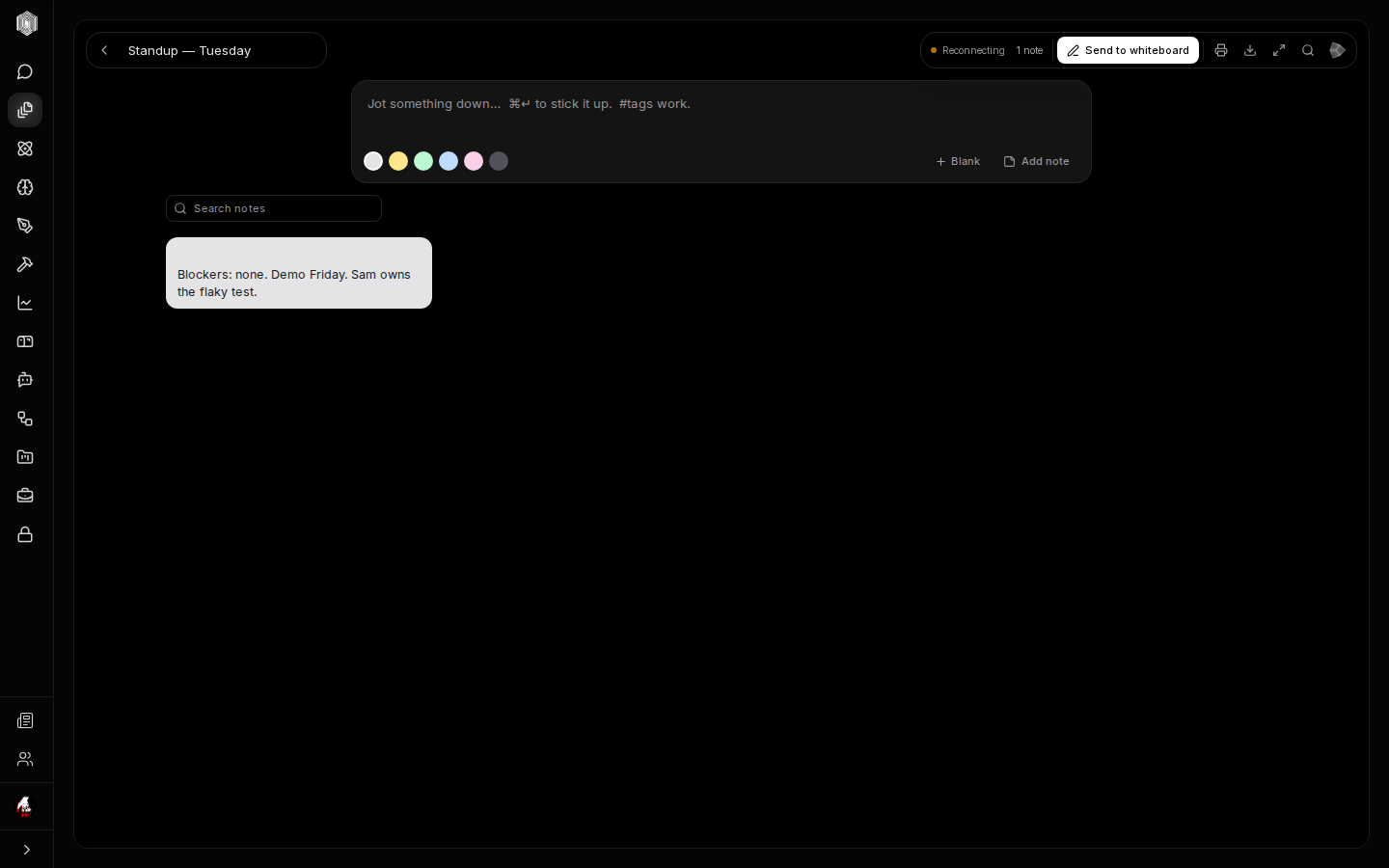The image size is (1389, 868).
Task: Open the hammer tool icon in the sidebar
Action: pos(25,264)
